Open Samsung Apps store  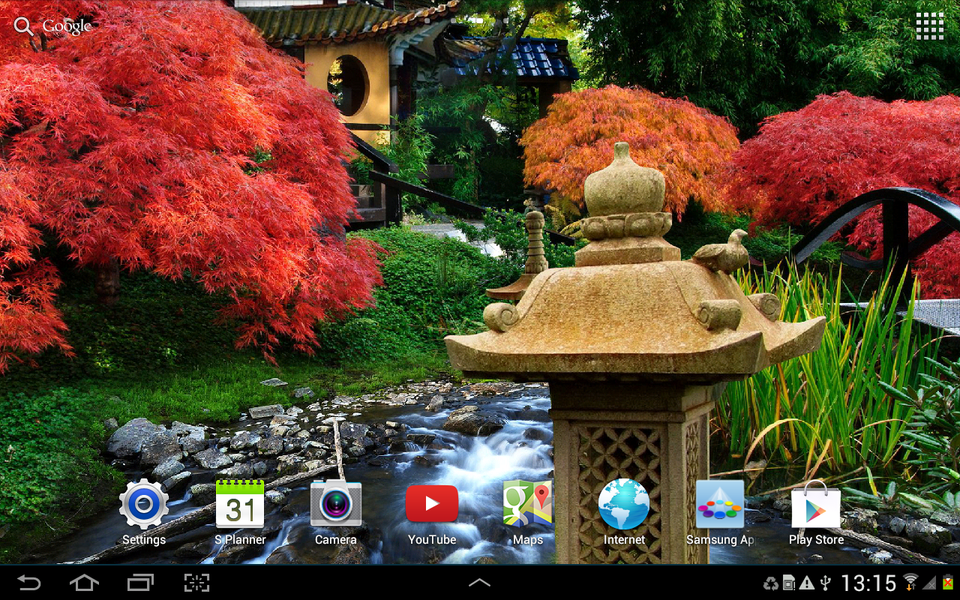(x=720, y=505)
